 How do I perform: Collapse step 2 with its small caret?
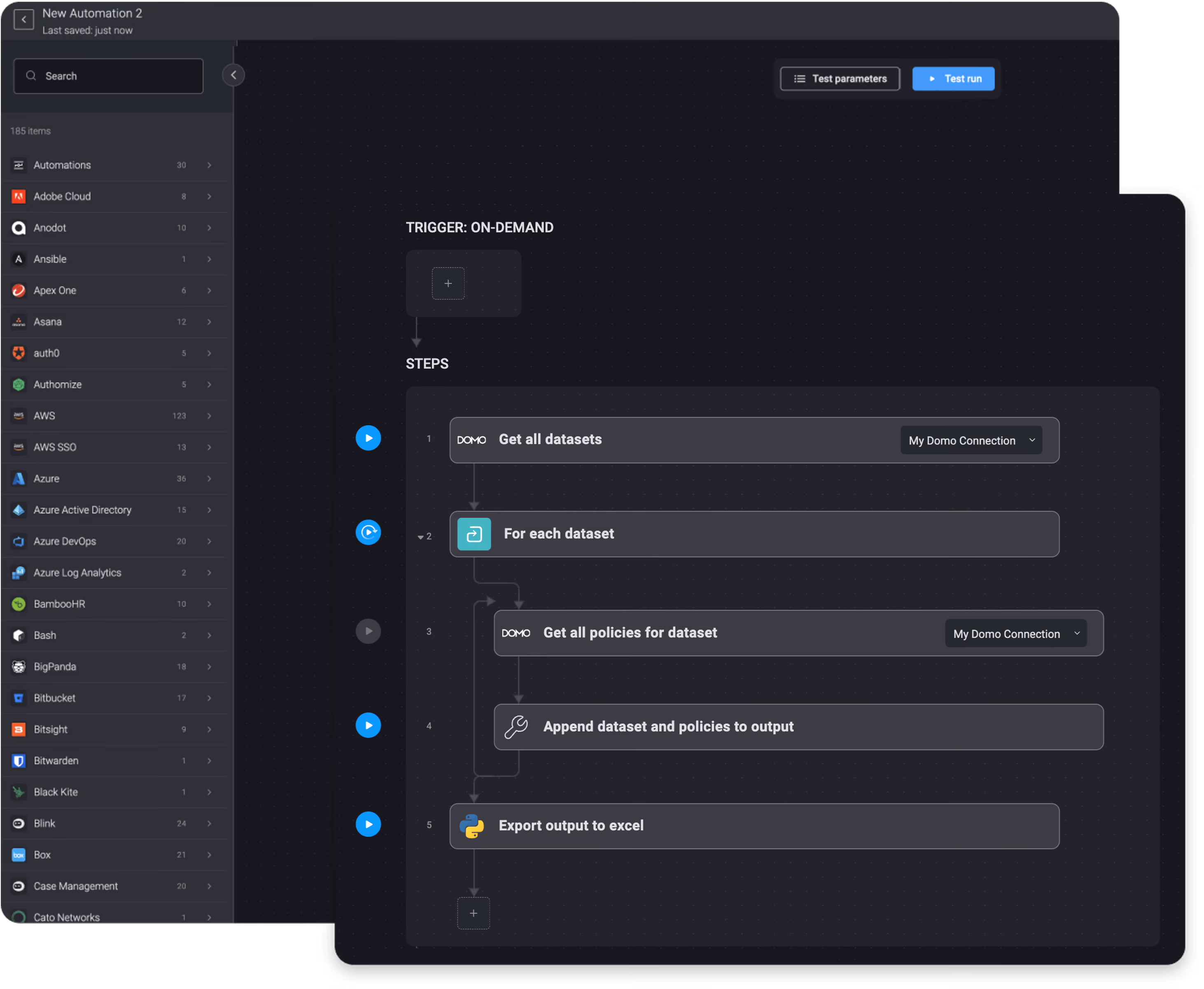420,537
